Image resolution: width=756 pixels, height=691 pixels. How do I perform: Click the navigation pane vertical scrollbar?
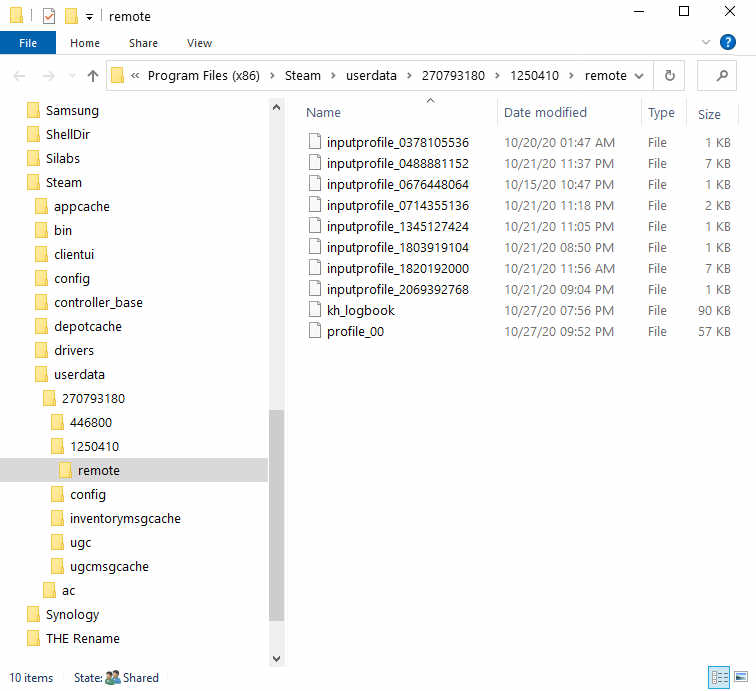click(276, 500)
